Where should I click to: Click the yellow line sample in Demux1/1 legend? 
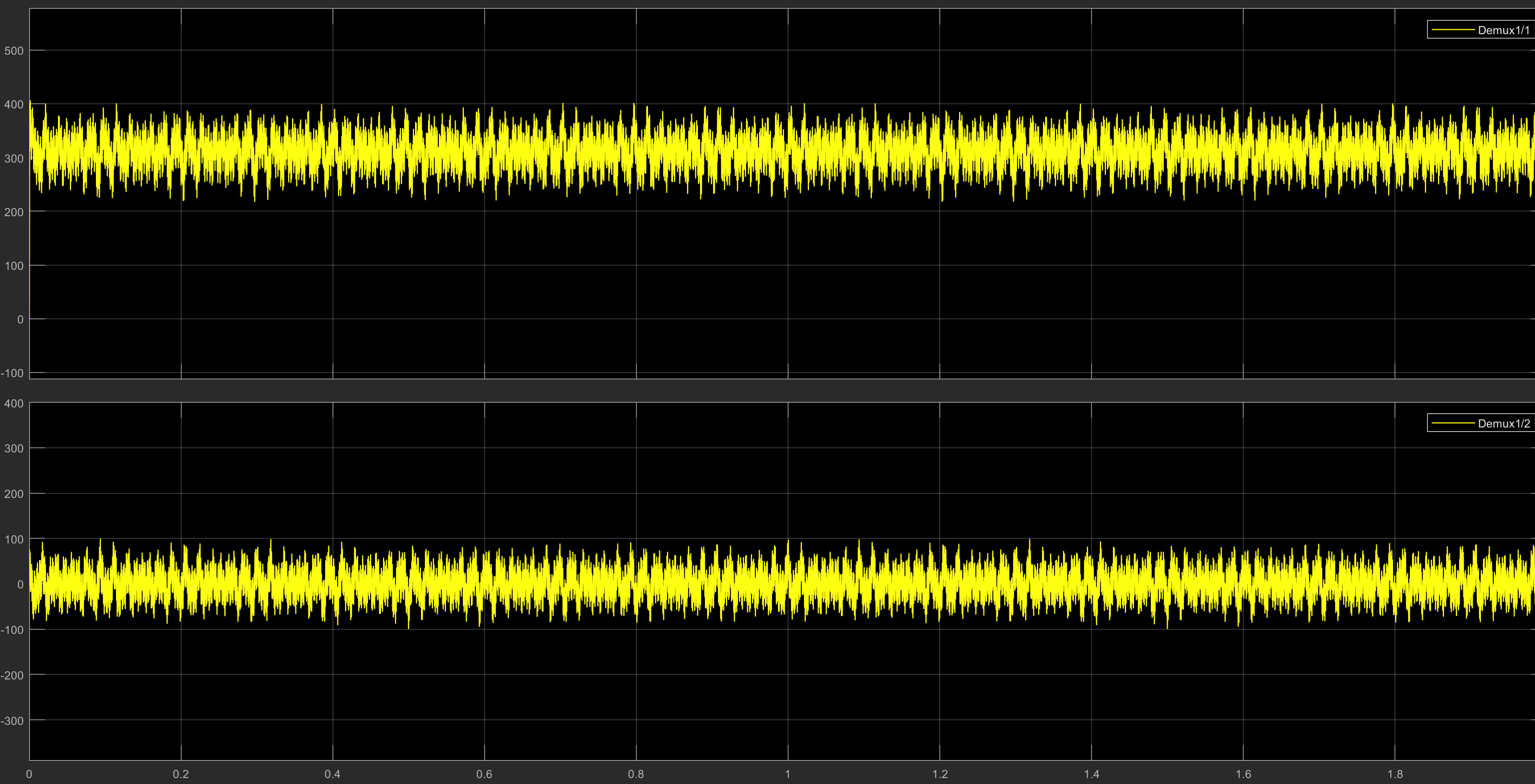(1453, 30)
